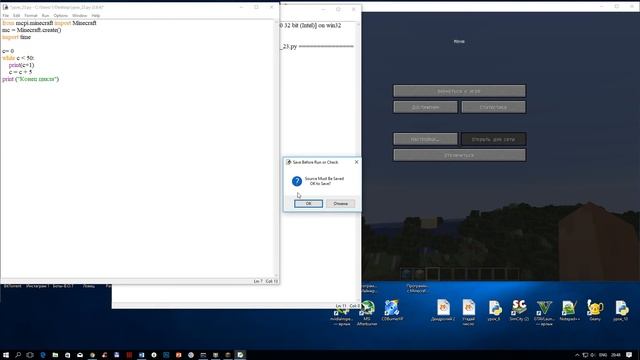Viewport: 640px width, 360px height.
Task: Select the урок_10 Python file icon
Action: pos(621,310)
